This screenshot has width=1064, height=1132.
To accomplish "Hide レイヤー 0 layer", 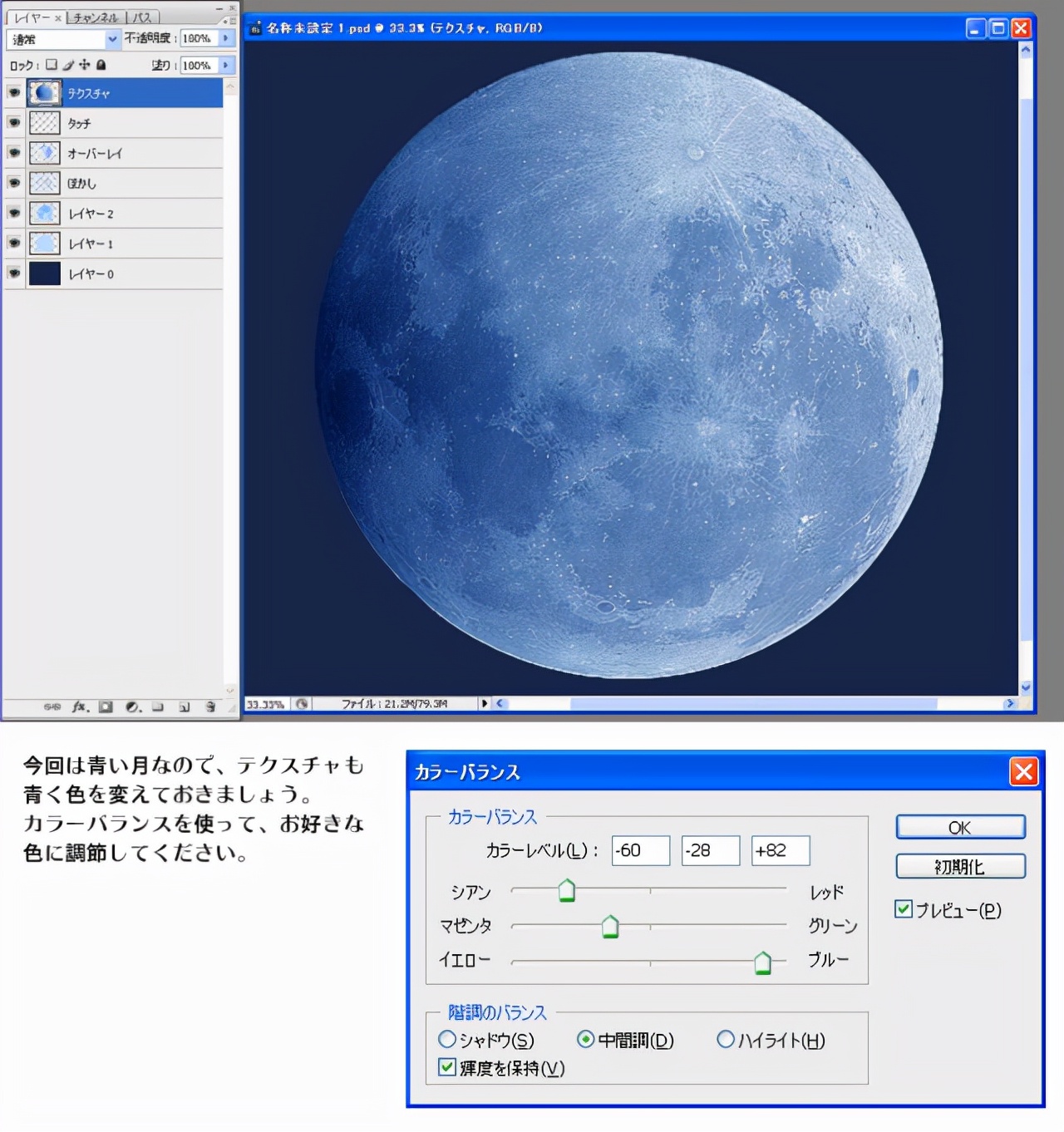I will (x=14, y=273).
